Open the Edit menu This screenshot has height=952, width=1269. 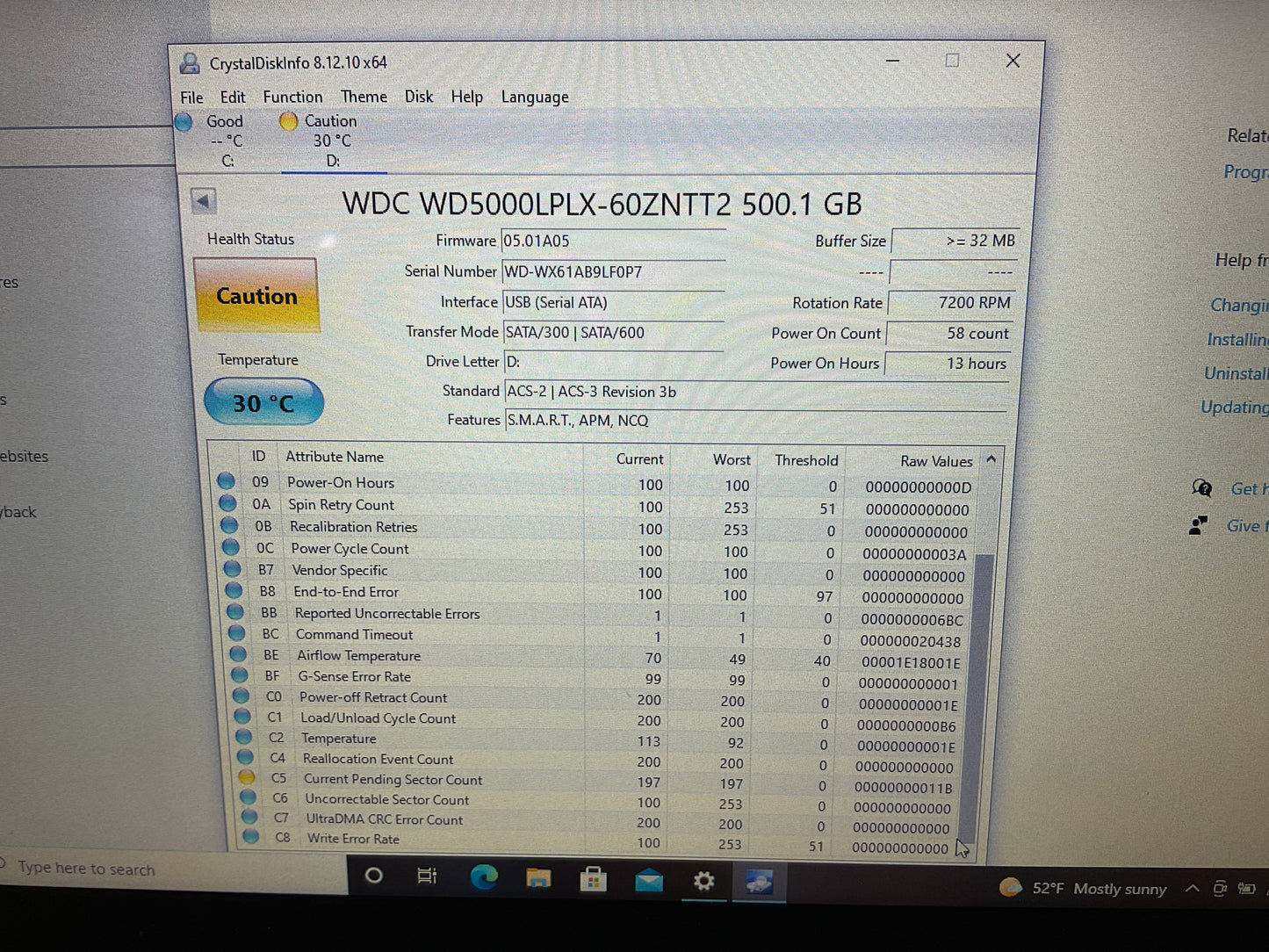coord(233,97)
